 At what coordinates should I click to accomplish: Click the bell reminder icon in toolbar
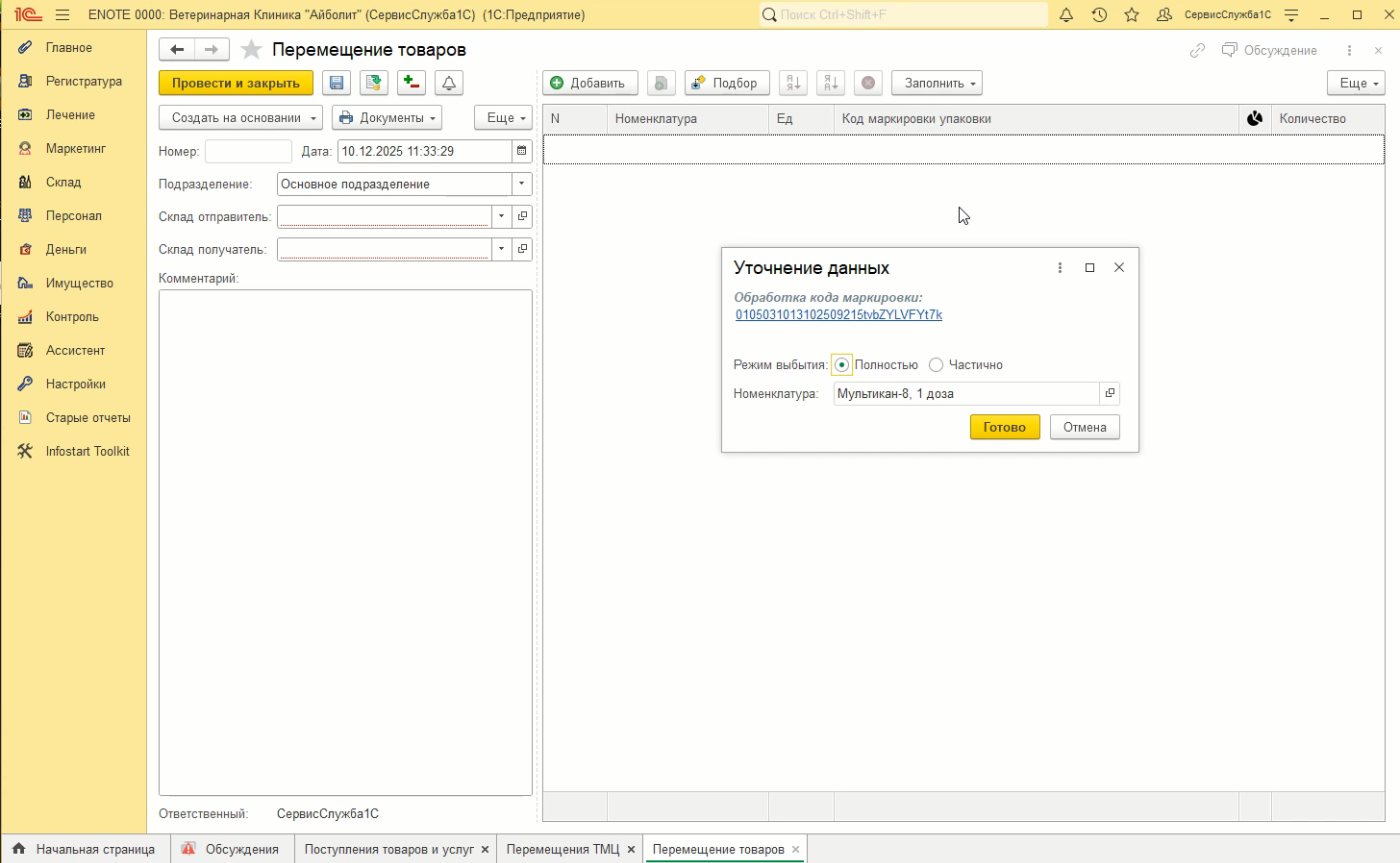[449, 83]
